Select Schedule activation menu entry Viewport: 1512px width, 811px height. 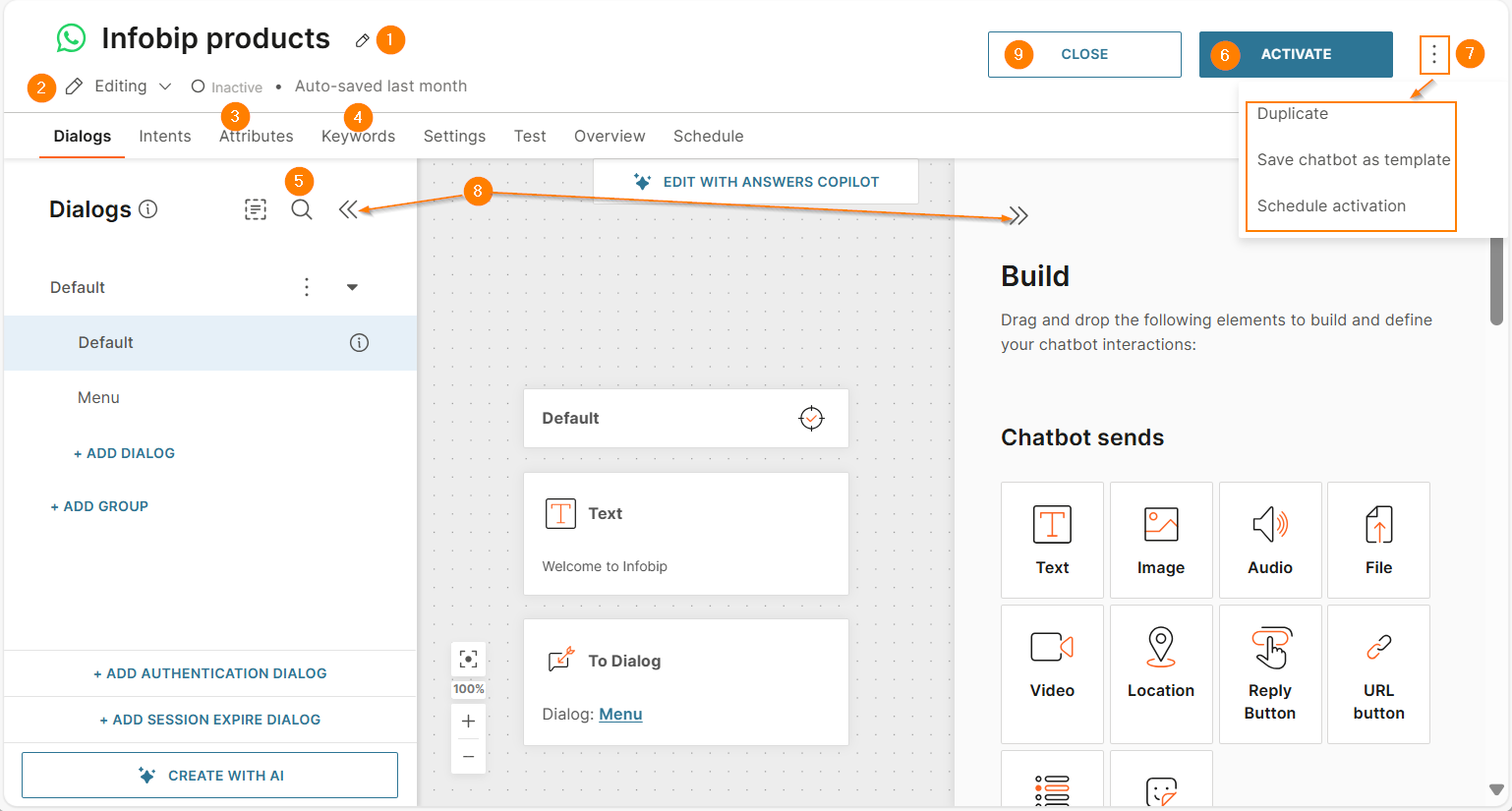click(1331, 205)
